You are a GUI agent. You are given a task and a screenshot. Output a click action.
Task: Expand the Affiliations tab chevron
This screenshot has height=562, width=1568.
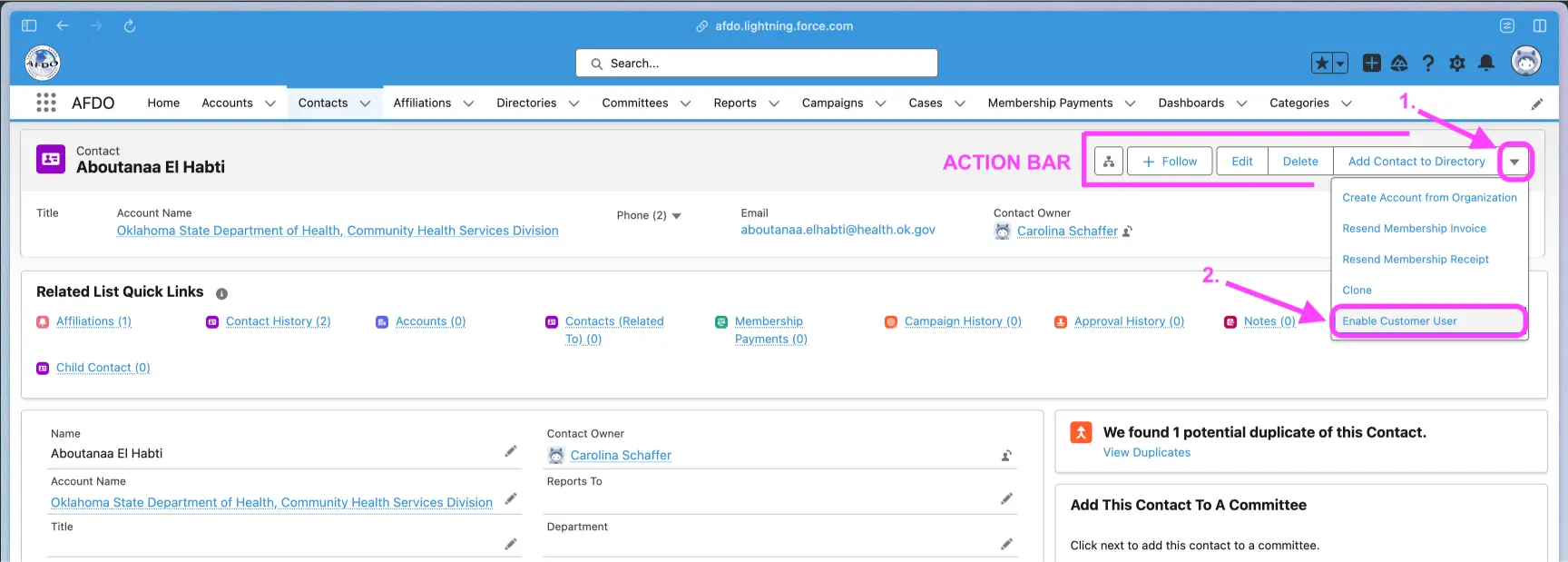coord(468,104)
